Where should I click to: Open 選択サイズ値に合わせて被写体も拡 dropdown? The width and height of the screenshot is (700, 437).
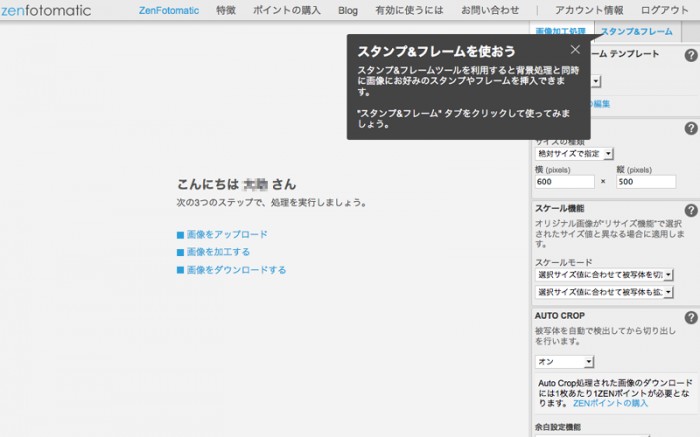point(604,292)
